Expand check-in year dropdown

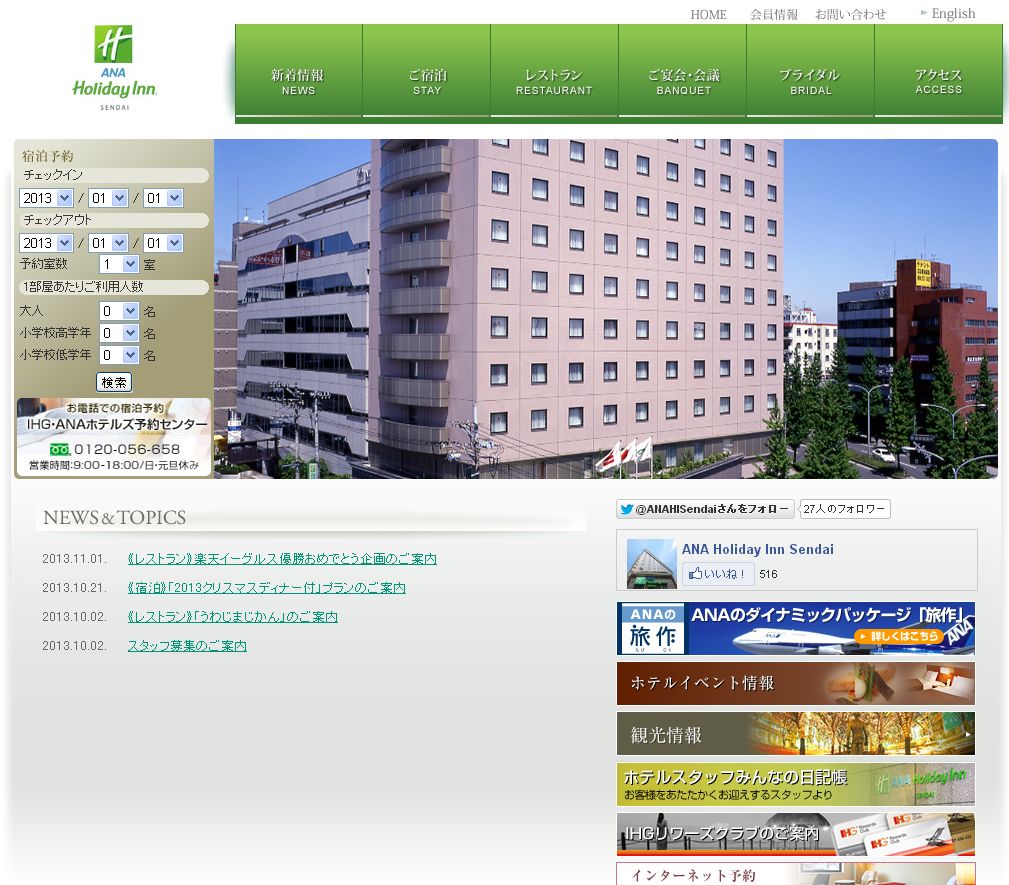coord(46,198)
